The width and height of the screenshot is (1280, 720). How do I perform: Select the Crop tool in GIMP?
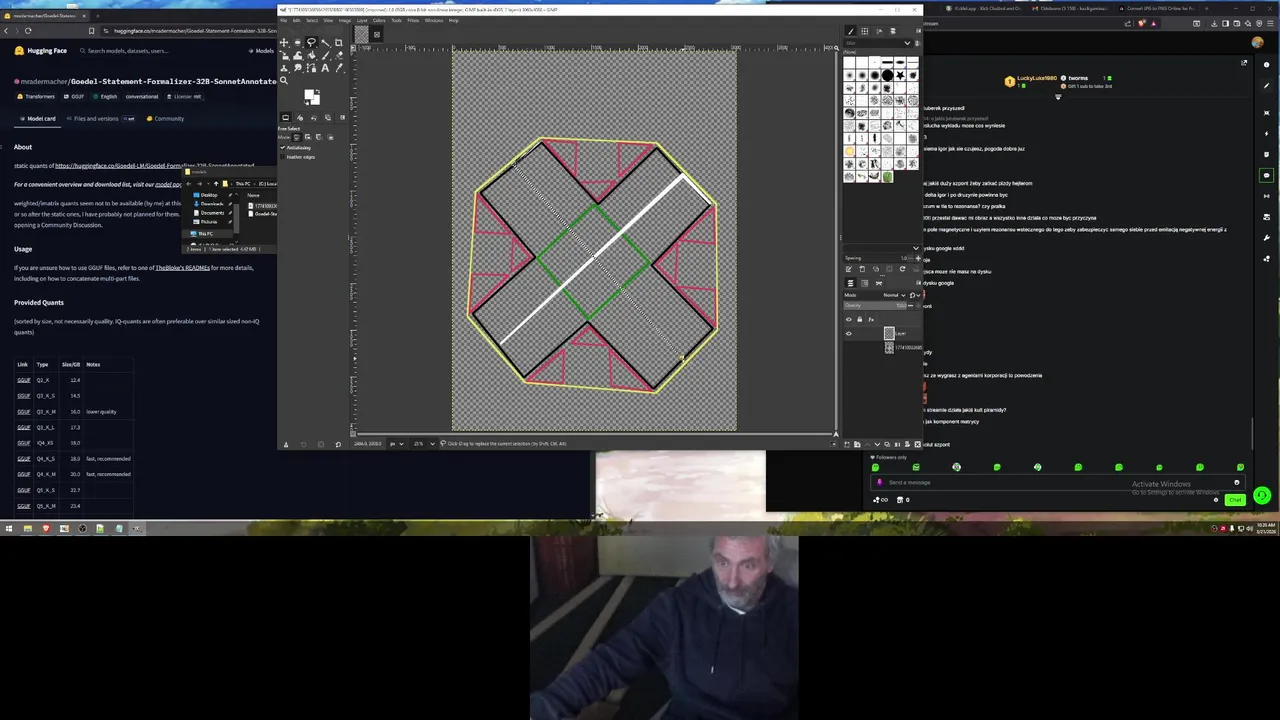point(339,43)
